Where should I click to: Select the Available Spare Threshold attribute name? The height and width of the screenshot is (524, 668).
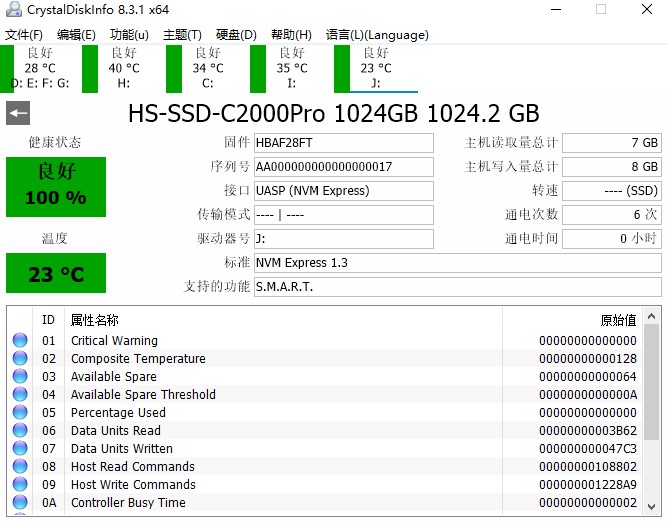tap(143, 394)
